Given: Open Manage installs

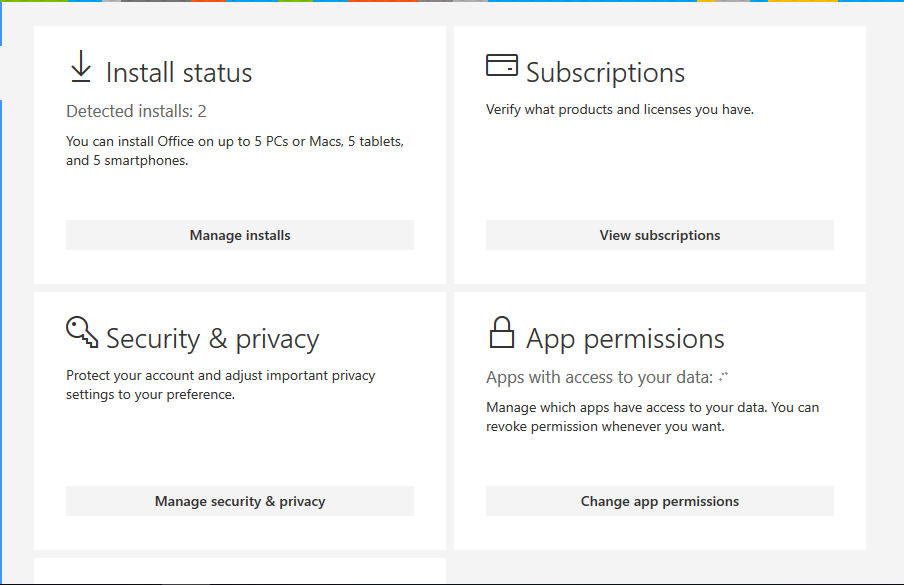Looking at the screenshot, I should (240, 235).
